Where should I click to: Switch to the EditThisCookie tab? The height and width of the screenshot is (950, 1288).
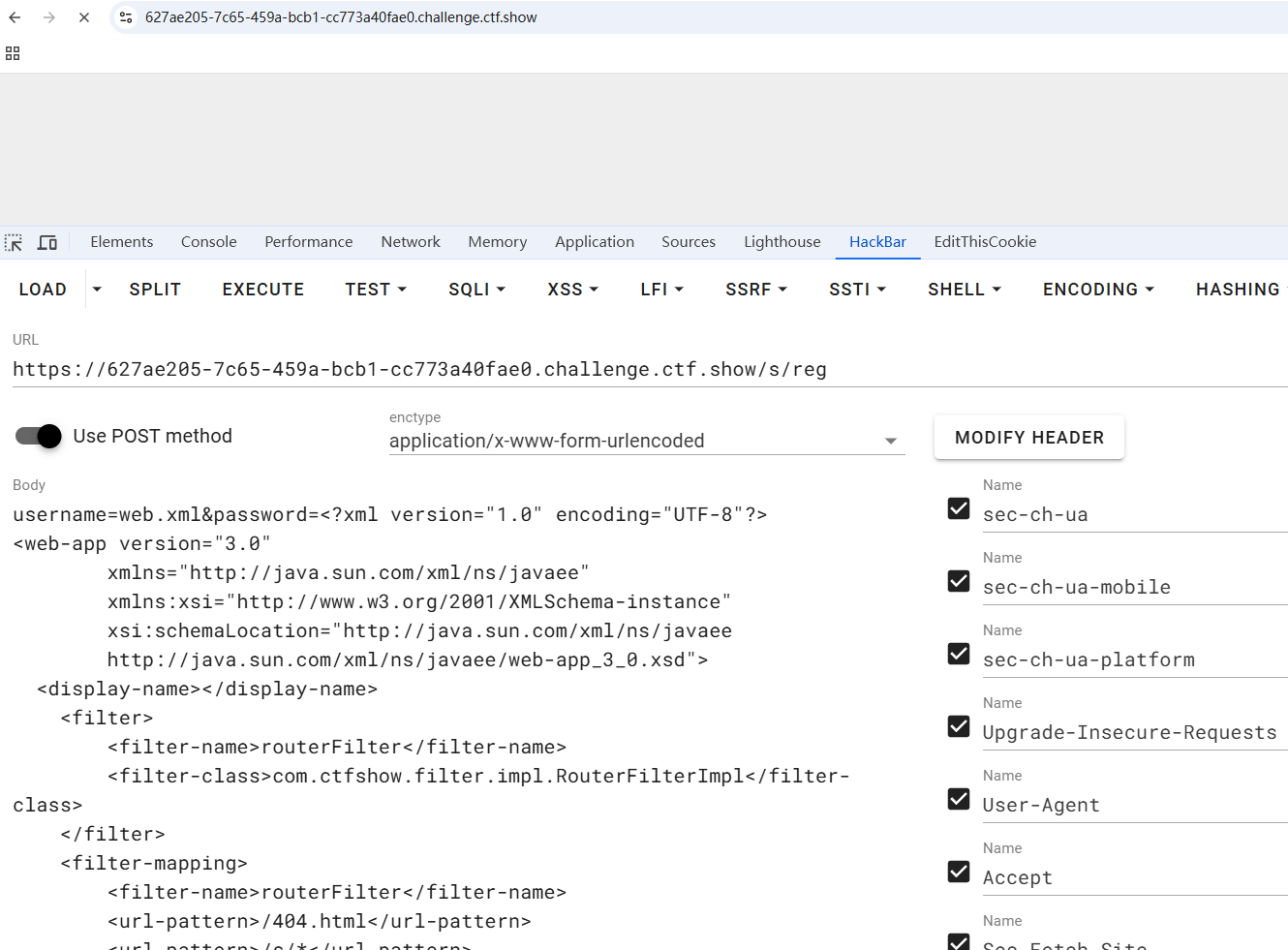985,242
